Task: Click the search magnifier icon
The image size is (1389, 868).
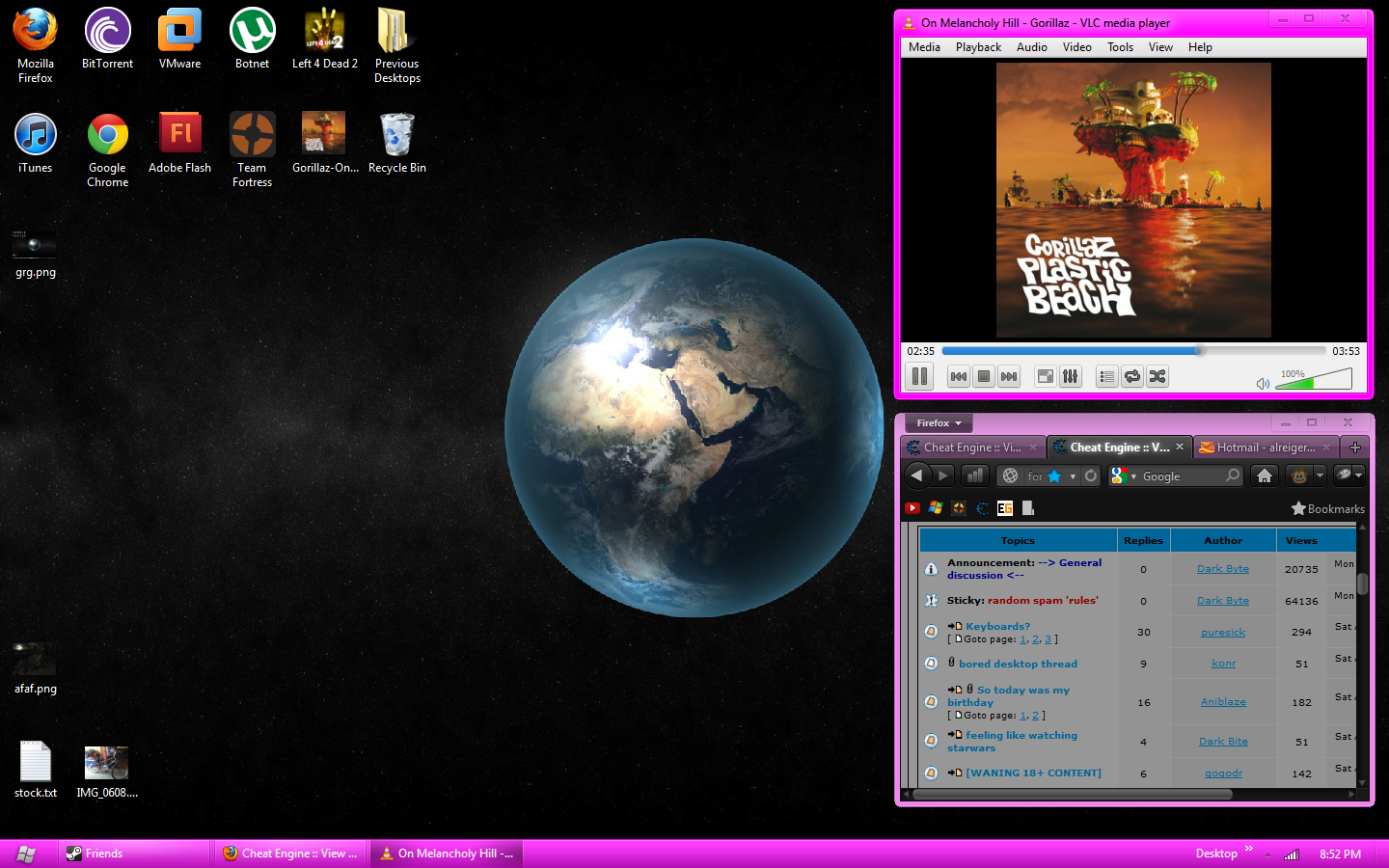Action: (x=1233, y=475)
